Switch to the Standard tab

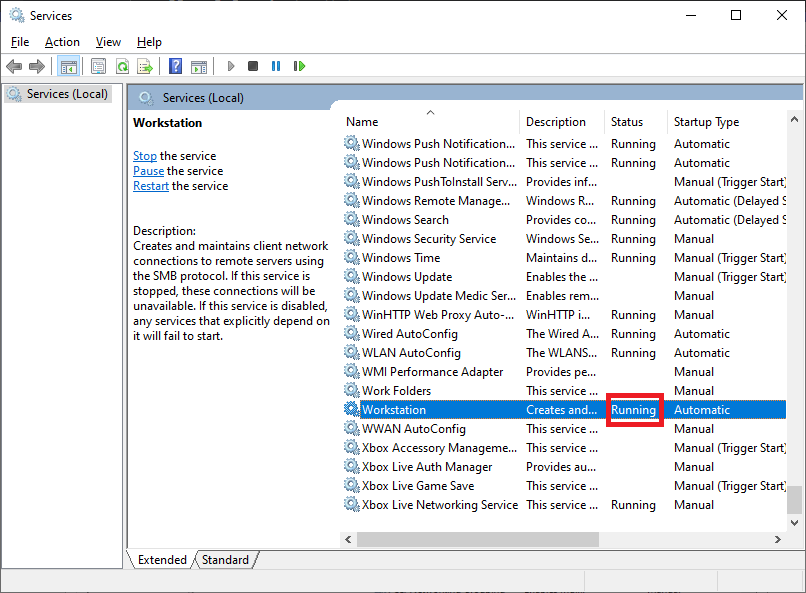(226, 560)
